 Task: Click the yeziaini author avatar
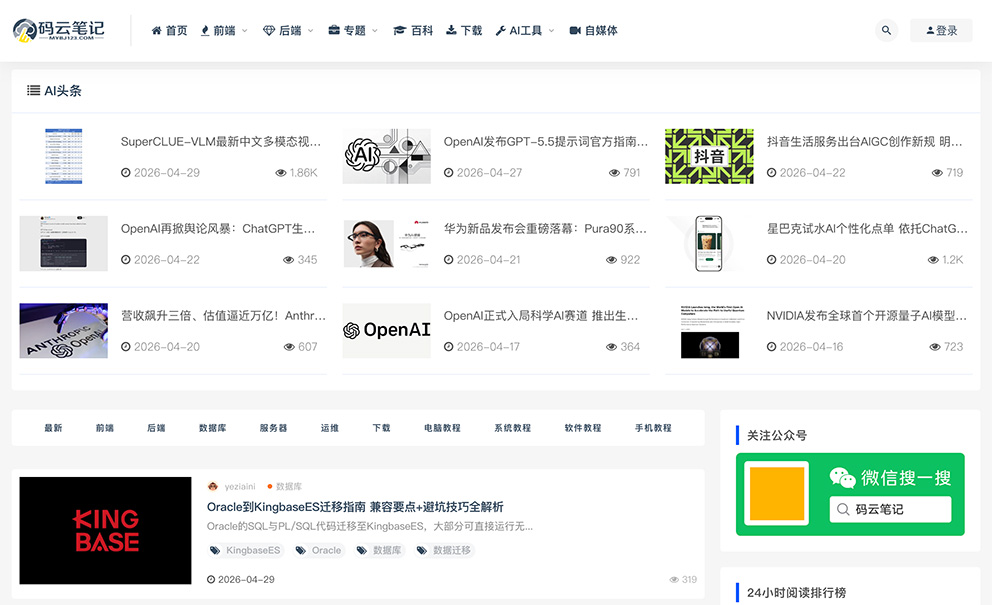click(213, 487)
